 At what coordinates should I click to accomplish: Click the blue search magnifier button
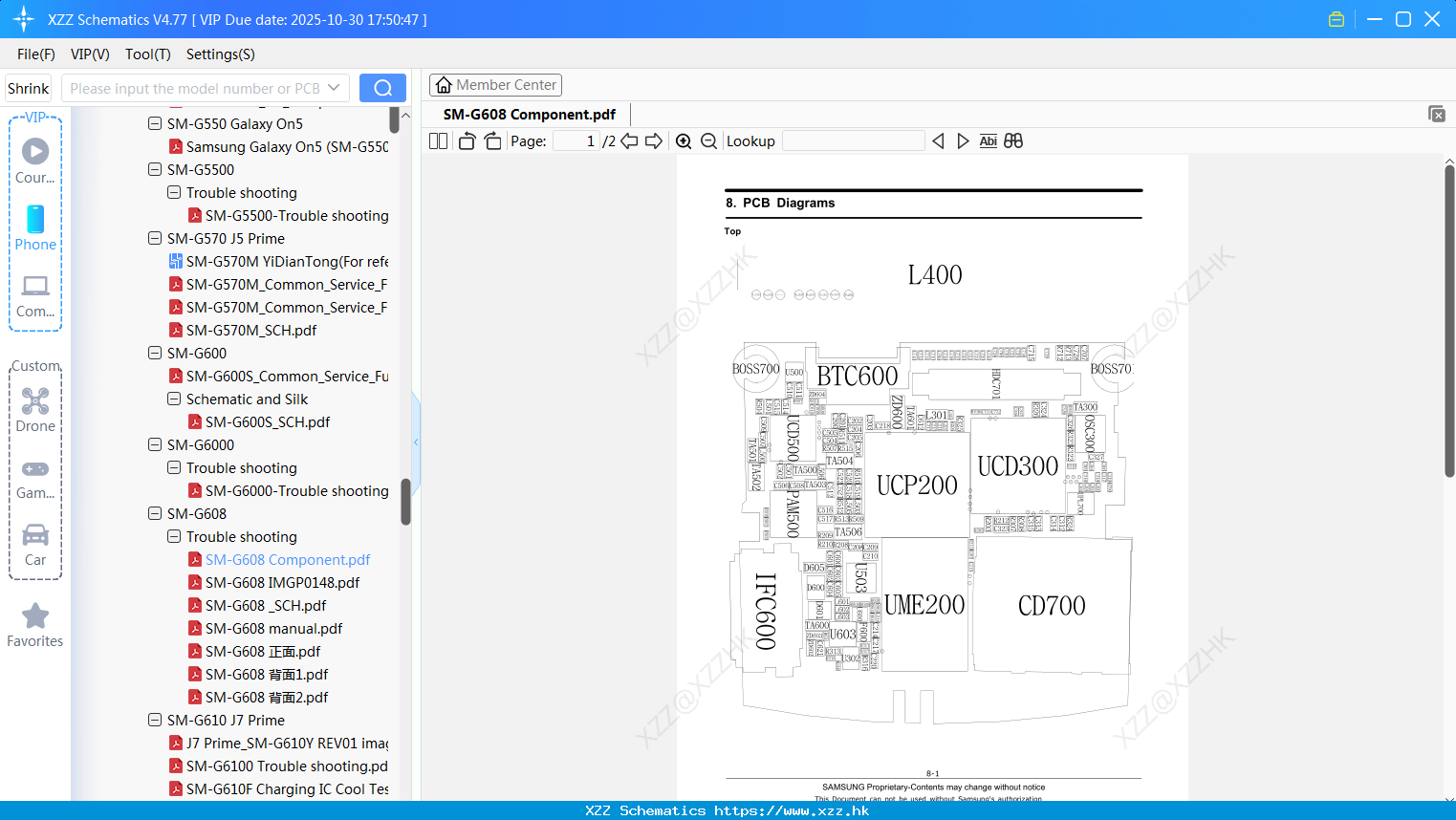[x=382, y=88]
